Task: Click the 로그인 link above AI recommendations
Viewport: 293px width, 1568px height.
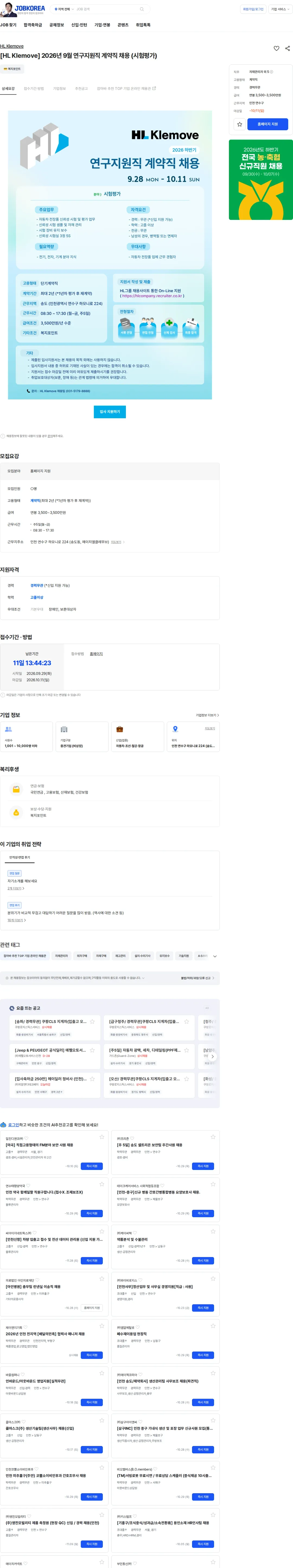Action: point(13,1124)
